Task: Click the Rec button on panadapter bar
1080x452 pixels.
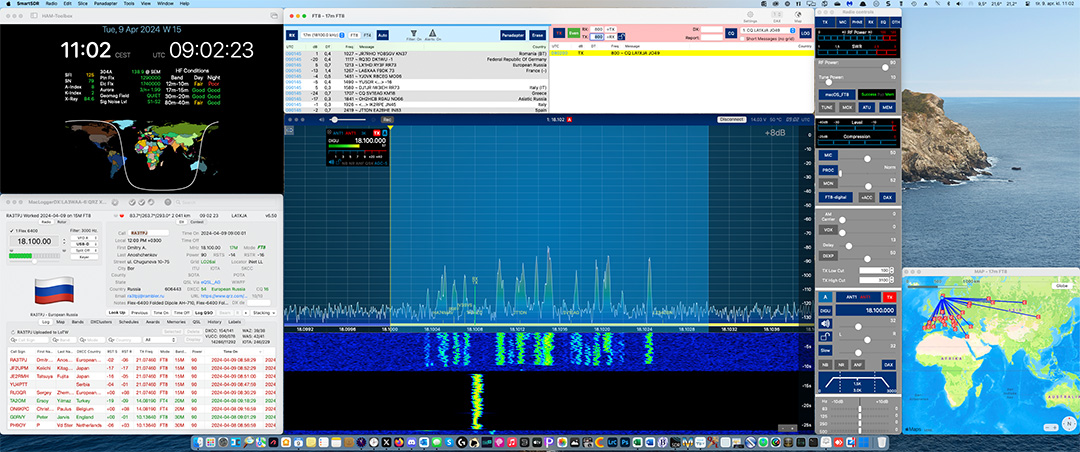Action: tap(387, 119)
